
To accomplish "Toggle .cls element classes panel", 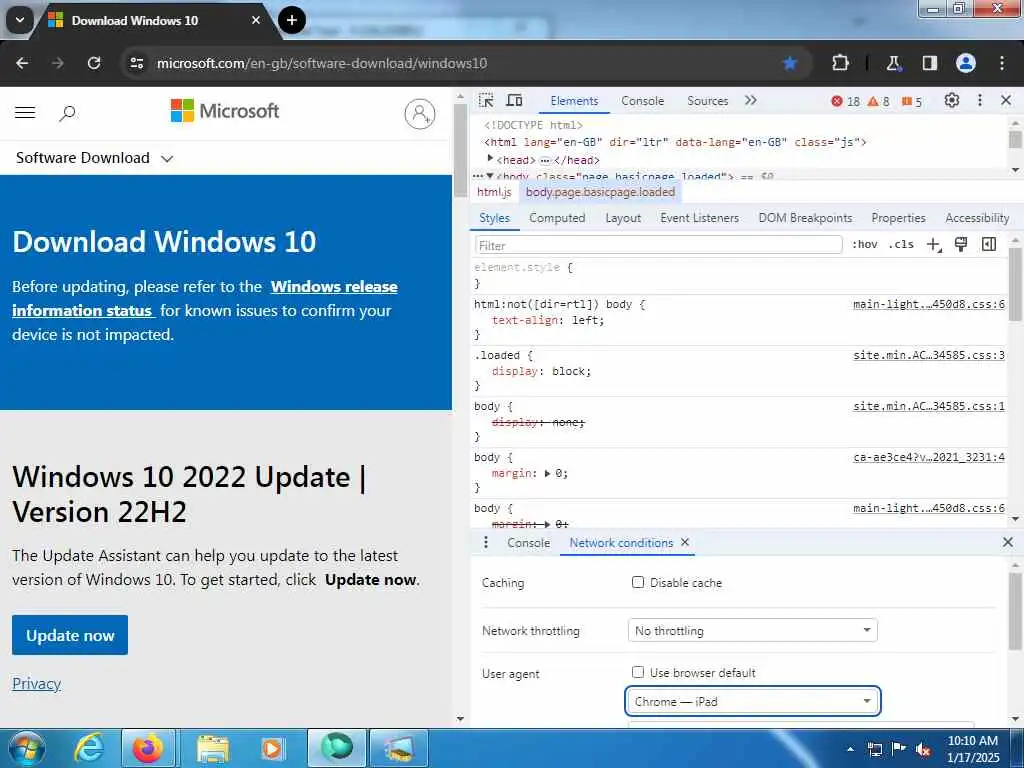I will click(901, 244).
